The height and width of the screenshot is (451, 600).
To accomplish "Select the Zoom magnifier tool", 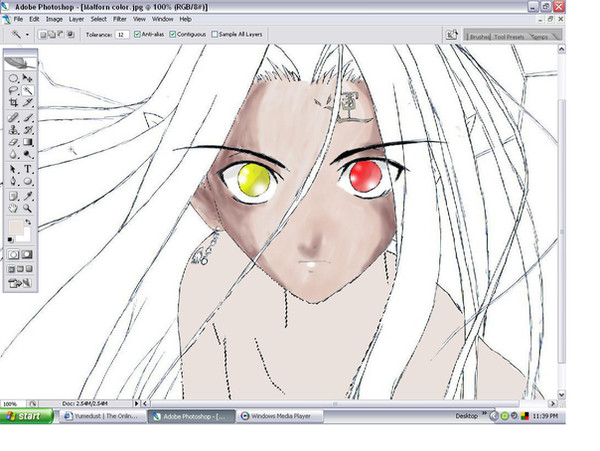I will tap(27, 208).
